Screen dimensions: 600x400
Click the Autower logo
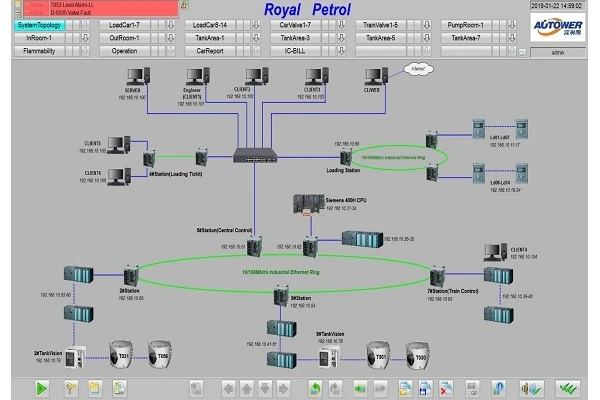(x=558, y=27)
